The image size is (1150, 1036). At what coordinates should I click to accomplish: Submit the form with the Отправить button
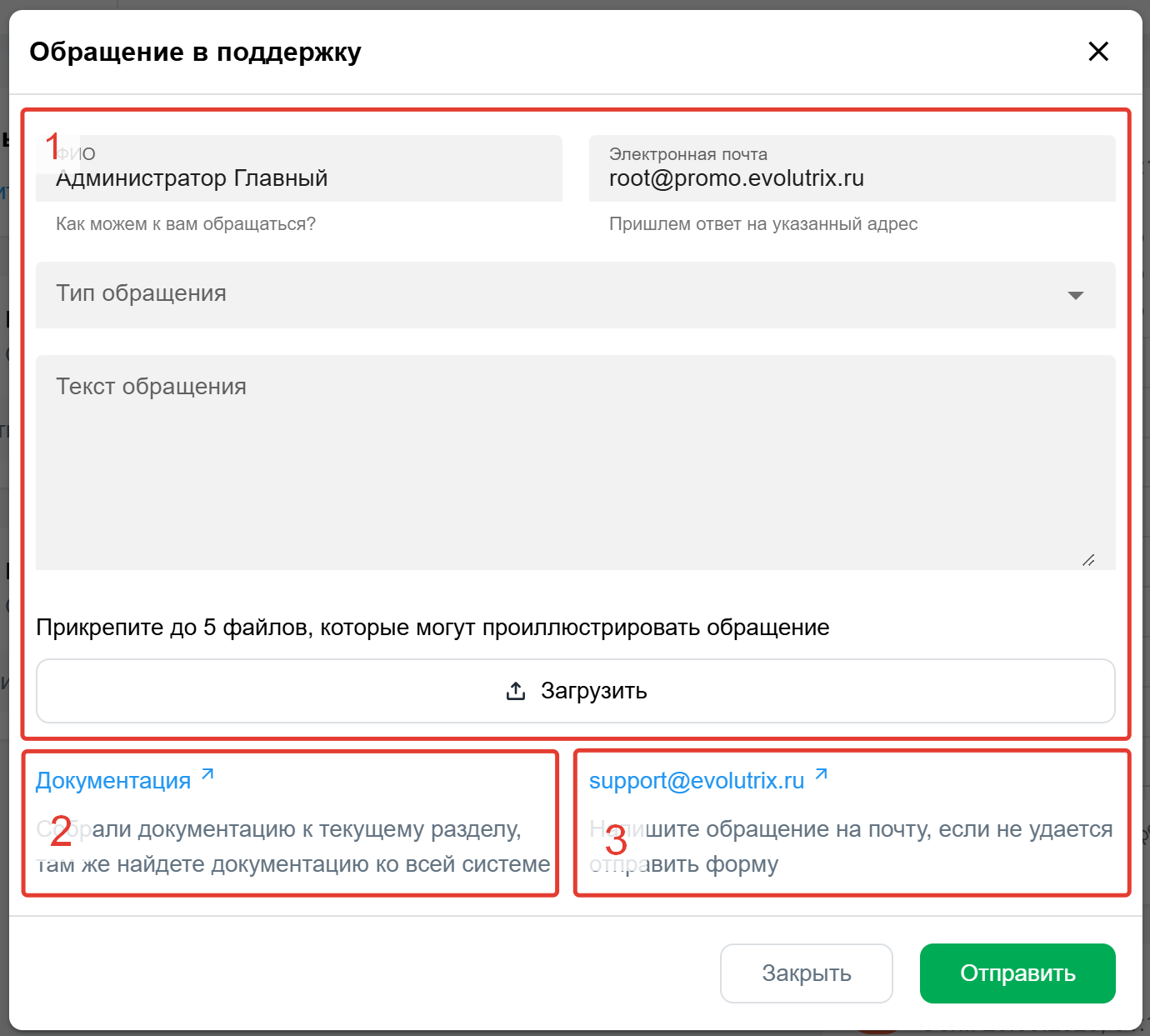coord(1017,973)
